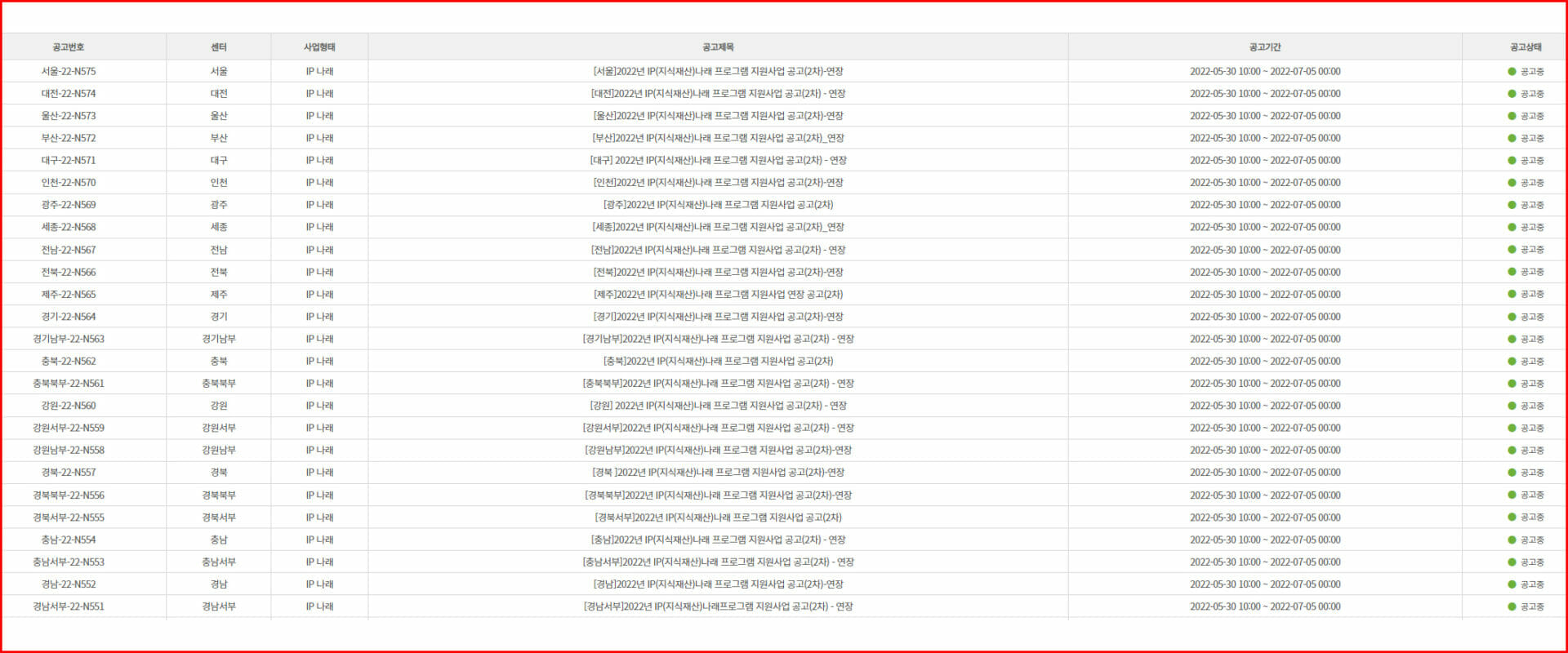Click the green status dot in 경남서부-22-N551 row
1568x653 pixels.
click(1512, 606)
